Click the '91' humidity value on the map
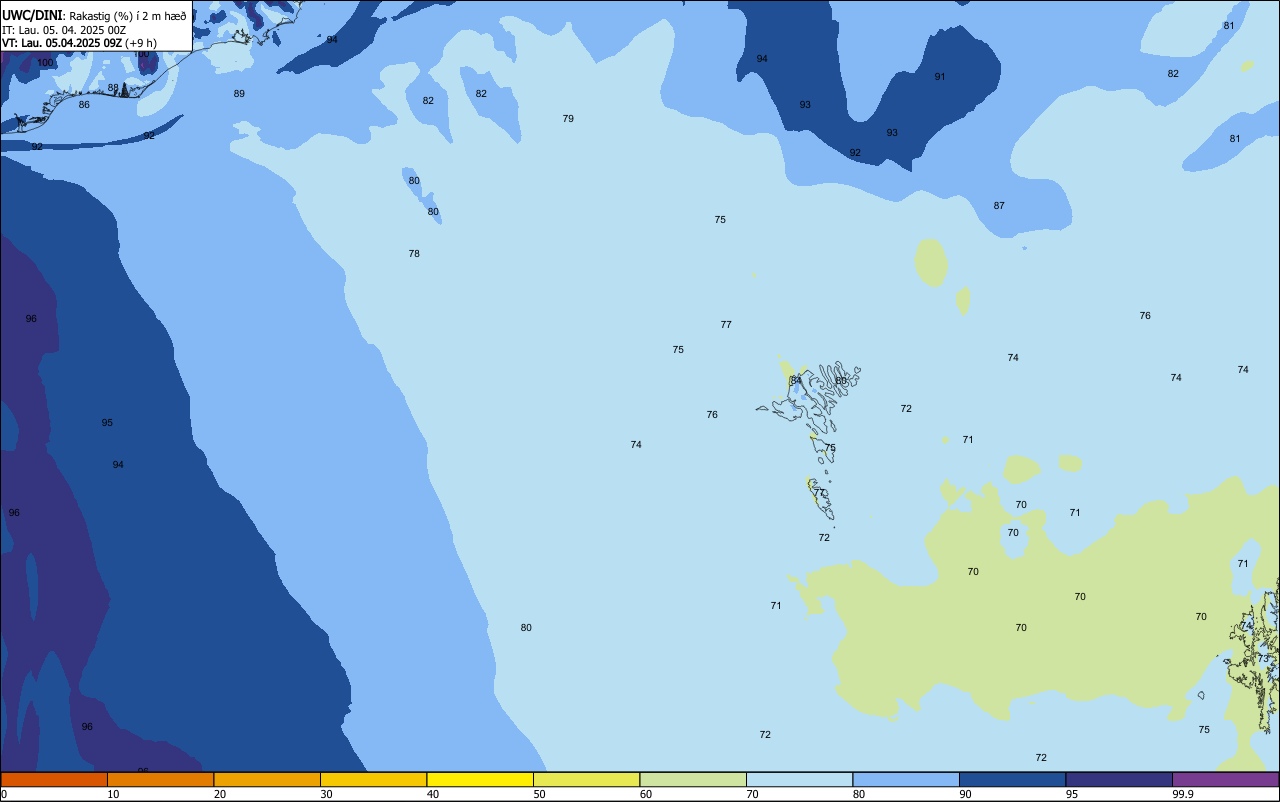Image resolution: width=1280 pixels, height=802 pixels. (x=940, y=77)
